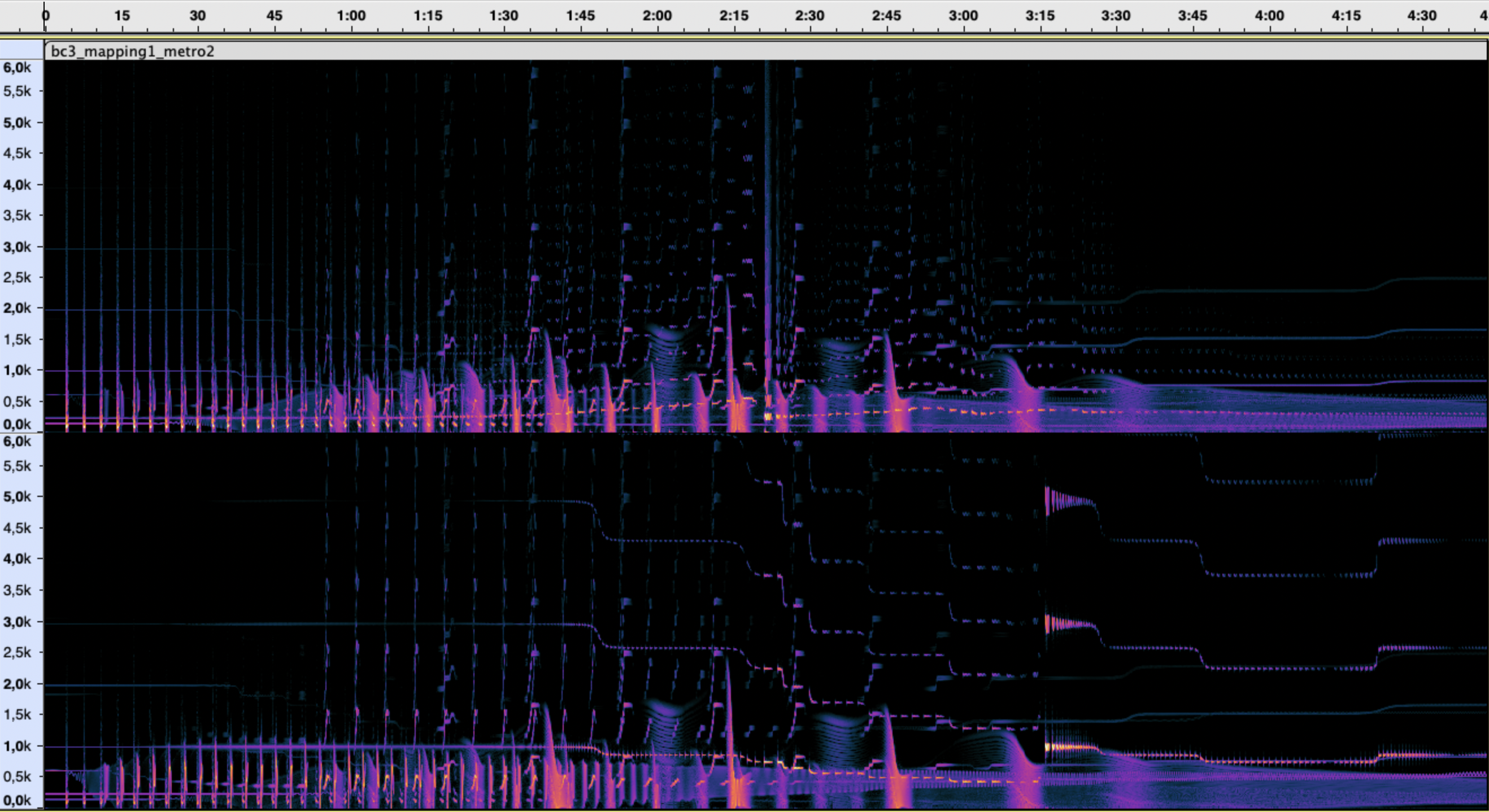Viewport: 1489px width, 812px height.
Task: Click 5,5k on the lower channel frequency scale
Action: pos(18,466)
